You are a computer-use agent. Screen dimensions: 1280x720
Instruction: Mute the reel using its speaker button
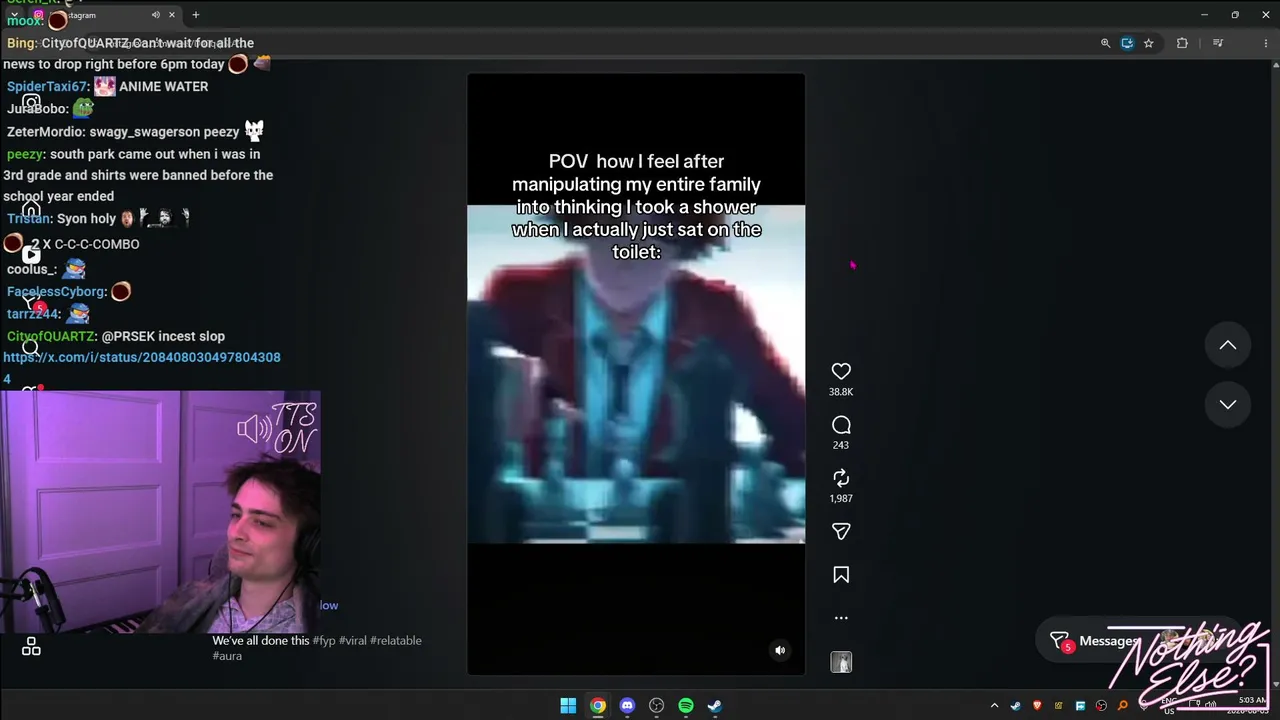tap(781, 650)
